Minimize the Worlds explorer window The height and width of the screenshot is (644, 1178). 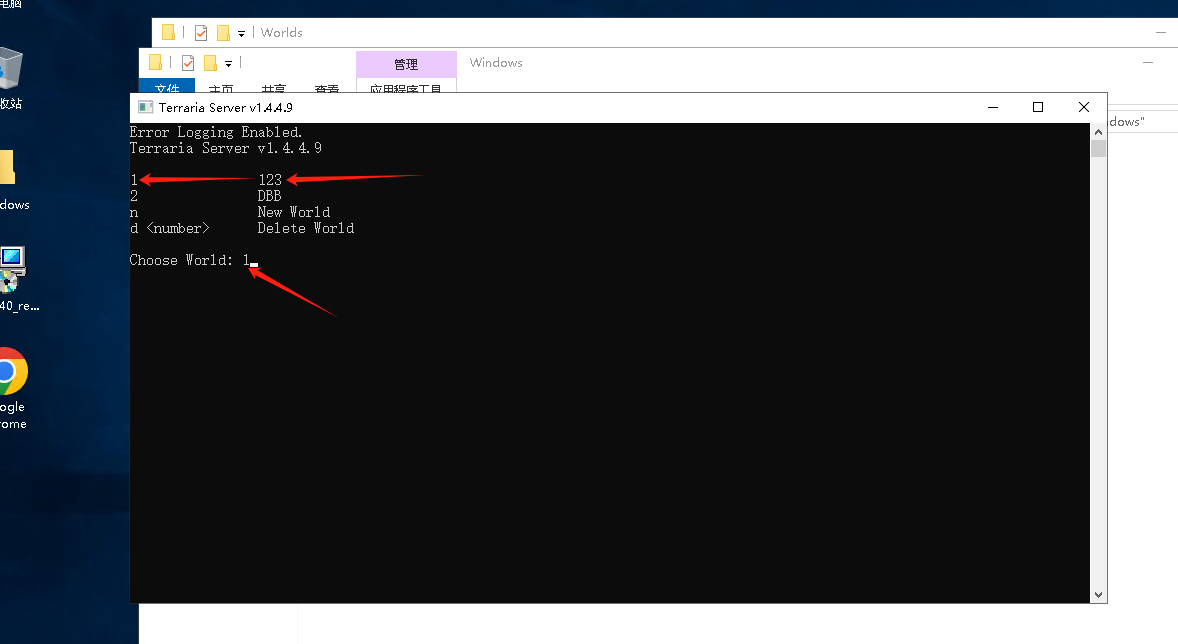pyautogui.click(x=1161, y=32)
